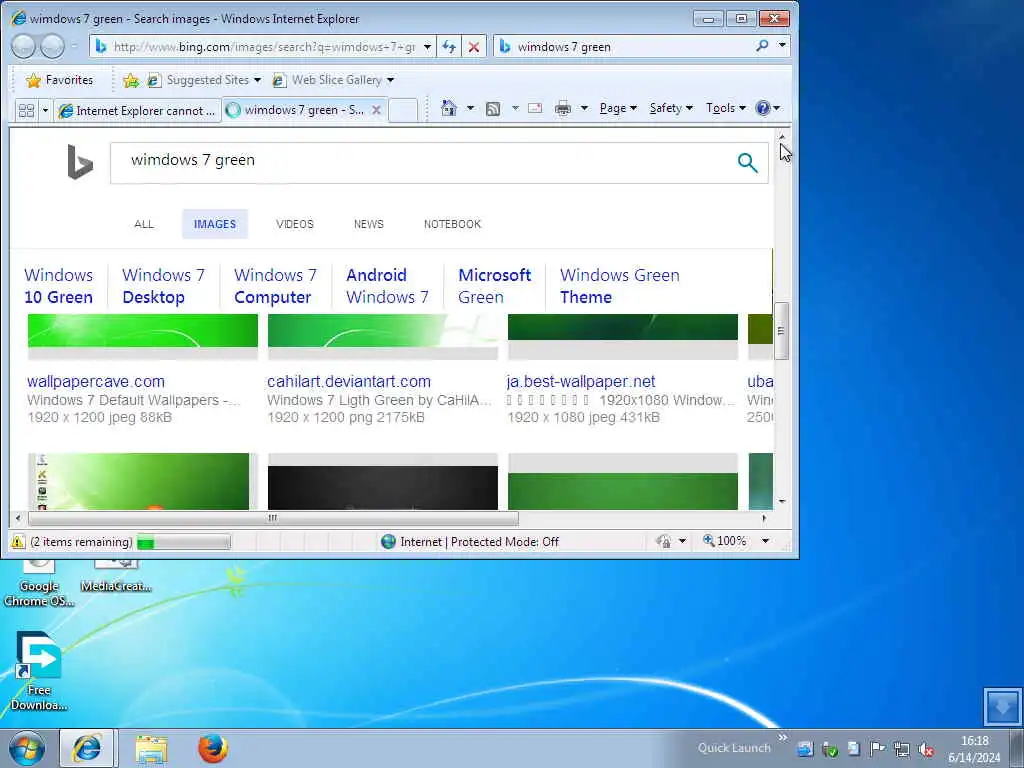Click the muted volume tray icon
The height and width of the screenshot is (768, 1024).
(926, 749)
